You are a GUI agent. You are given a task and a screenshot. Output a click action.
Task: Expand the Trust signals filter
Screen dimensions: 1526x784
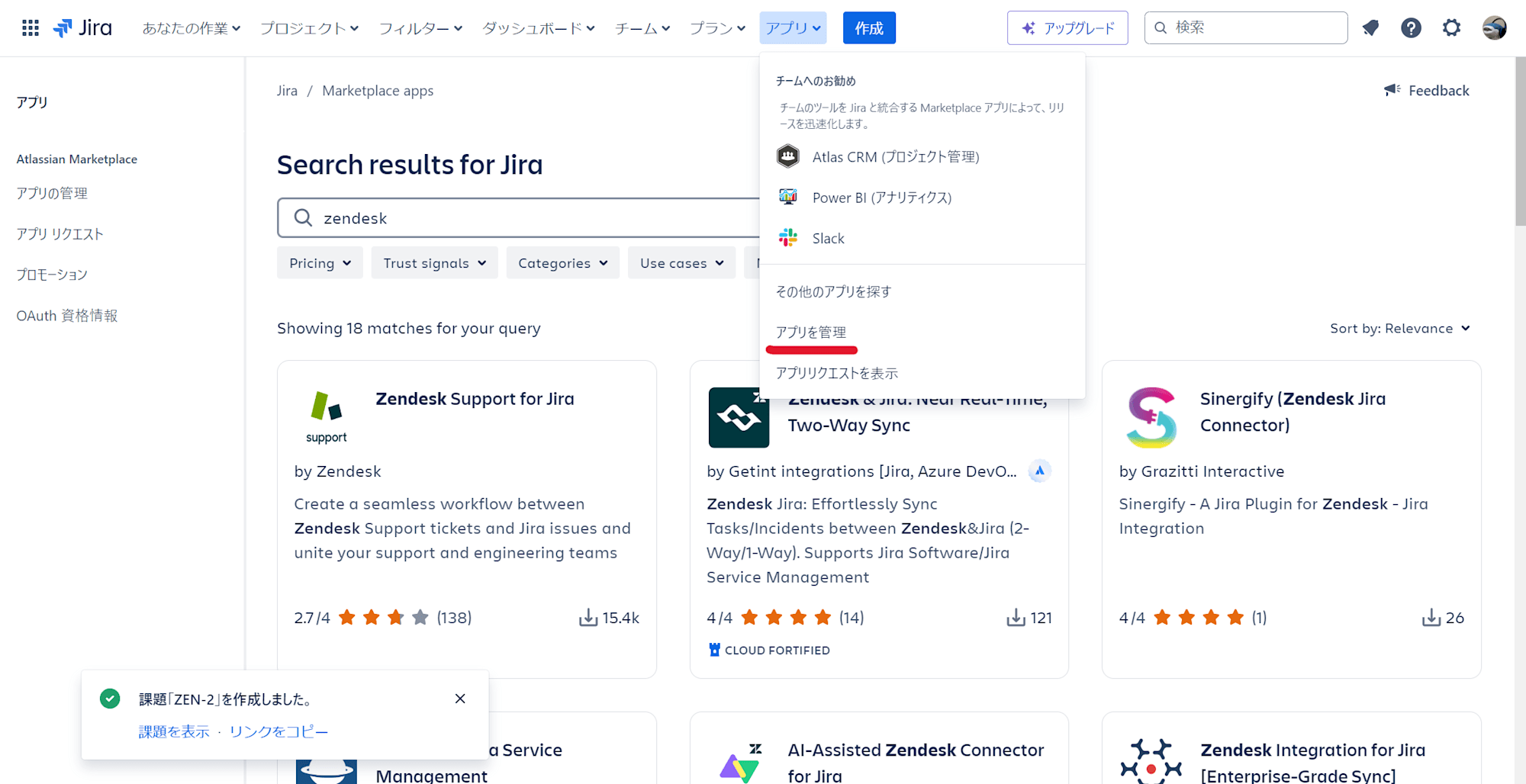434,263
